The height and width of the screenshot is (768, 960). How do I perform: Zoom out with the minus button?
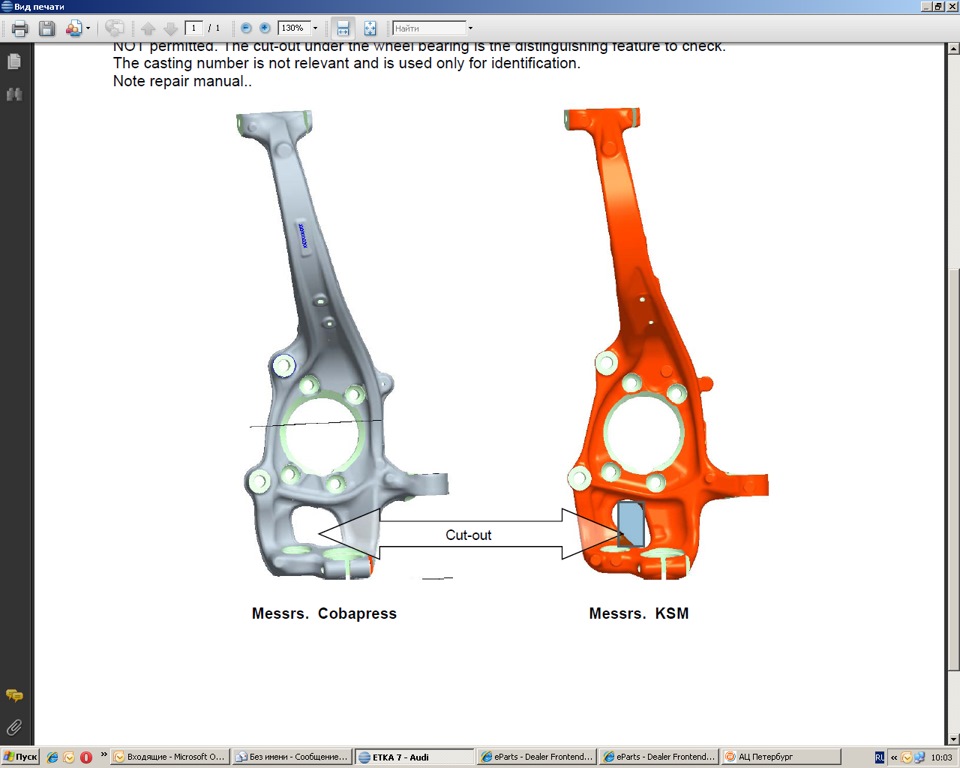click(x=246, y=28)
